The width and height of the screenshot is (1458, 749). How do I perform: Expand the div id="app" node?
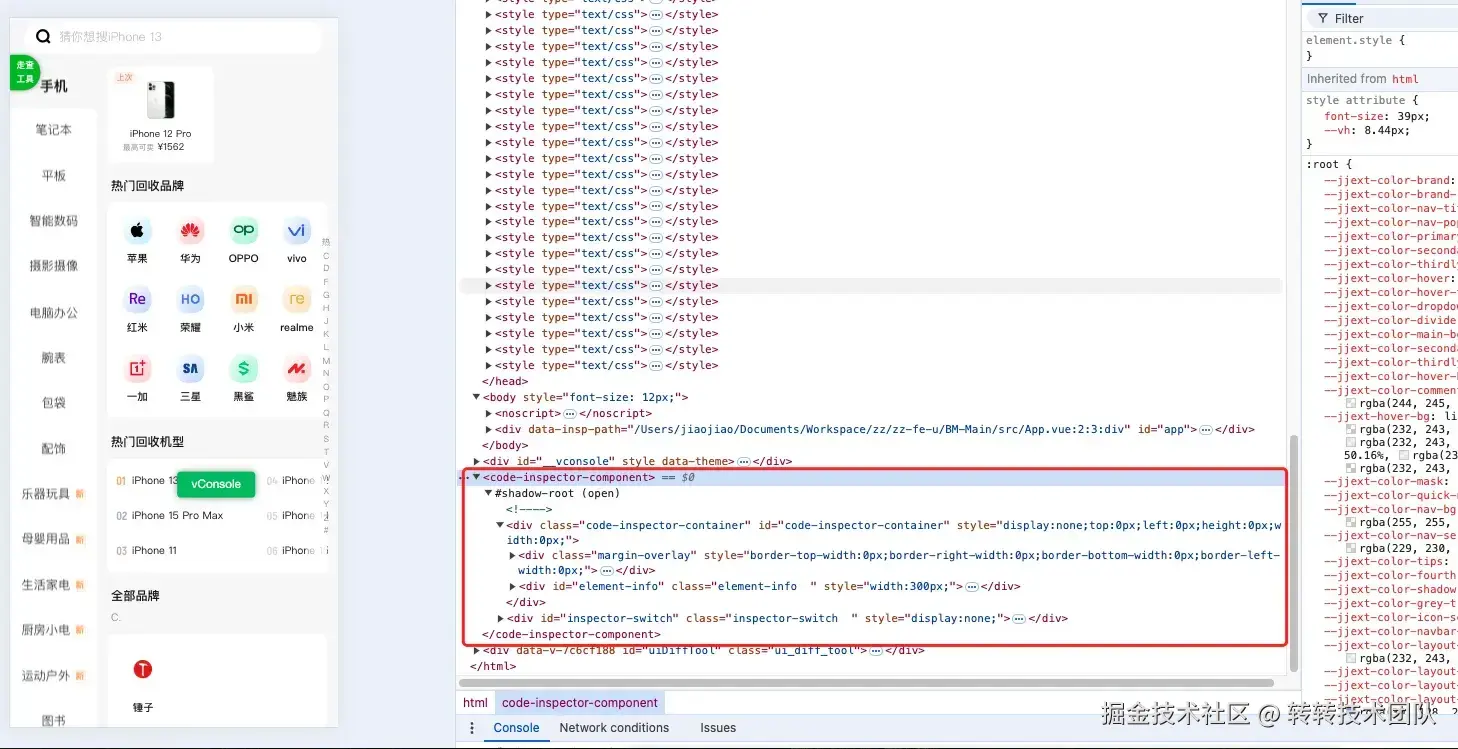[488, 429]
